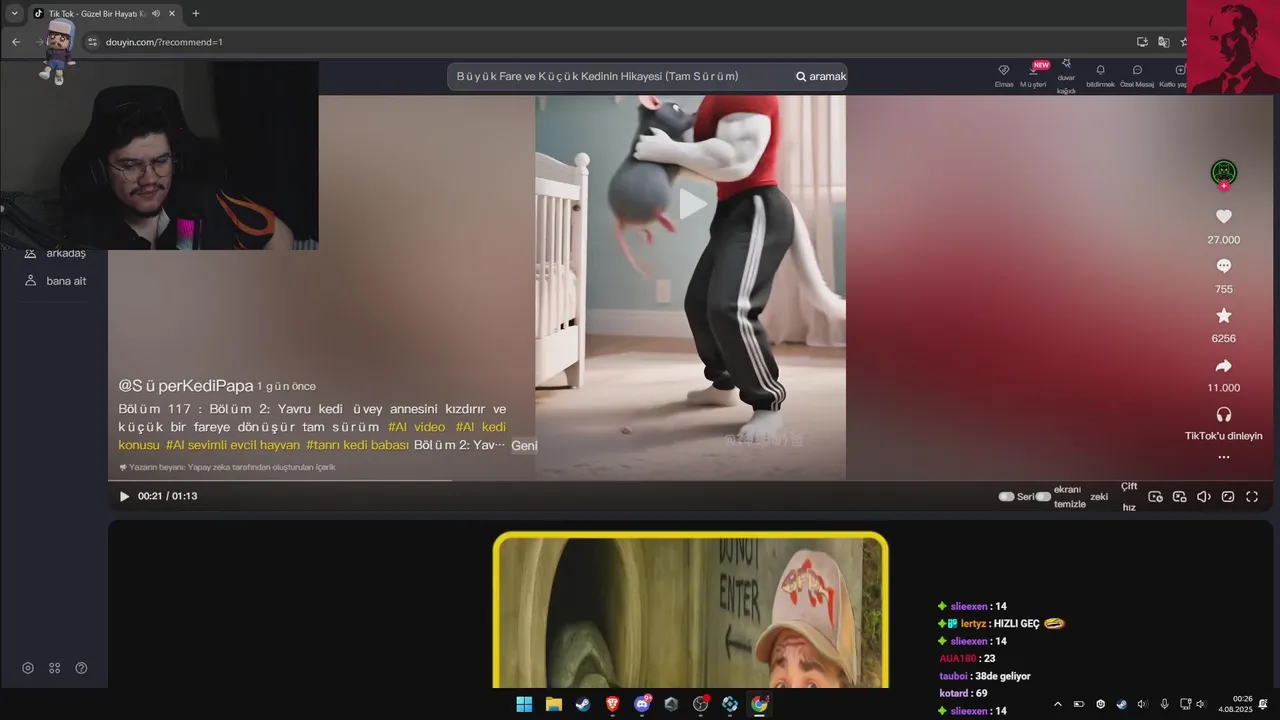Favorite the video with the star icon
Screen dimensions: 1280x720
pos(1223,315)
